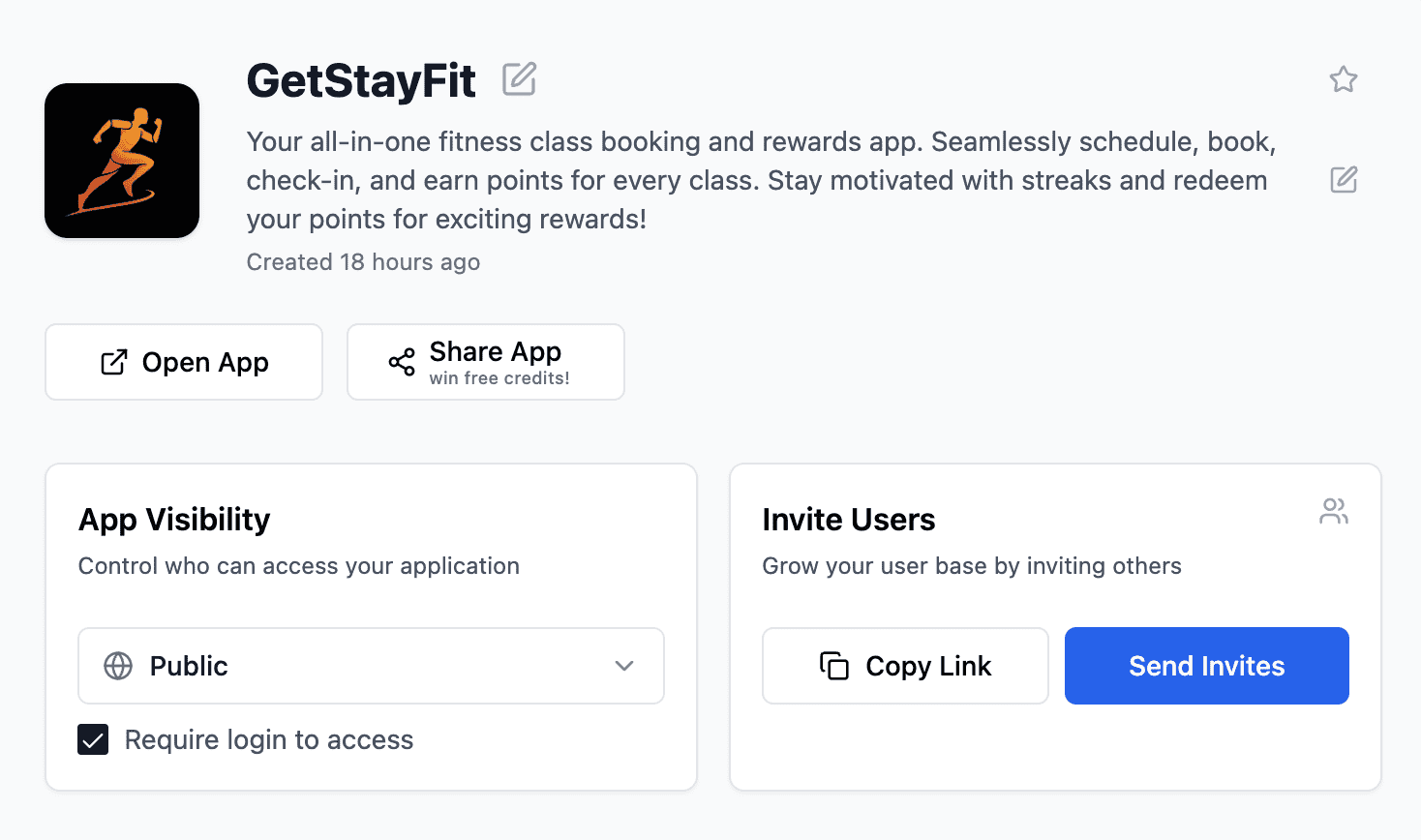
Task: Click the Copy Link button text
Action: [928, 666]
